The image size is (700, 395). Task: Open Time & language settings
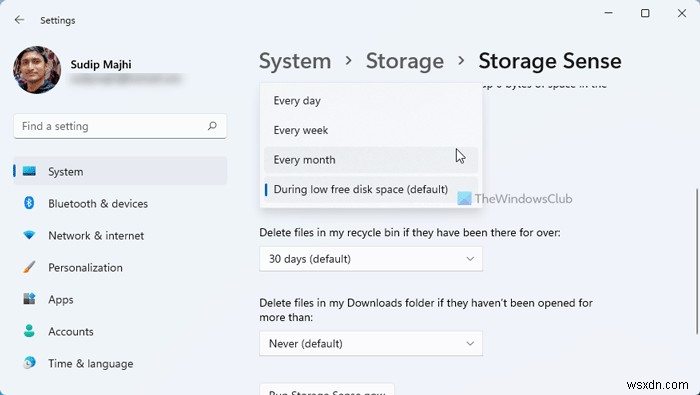120,363
